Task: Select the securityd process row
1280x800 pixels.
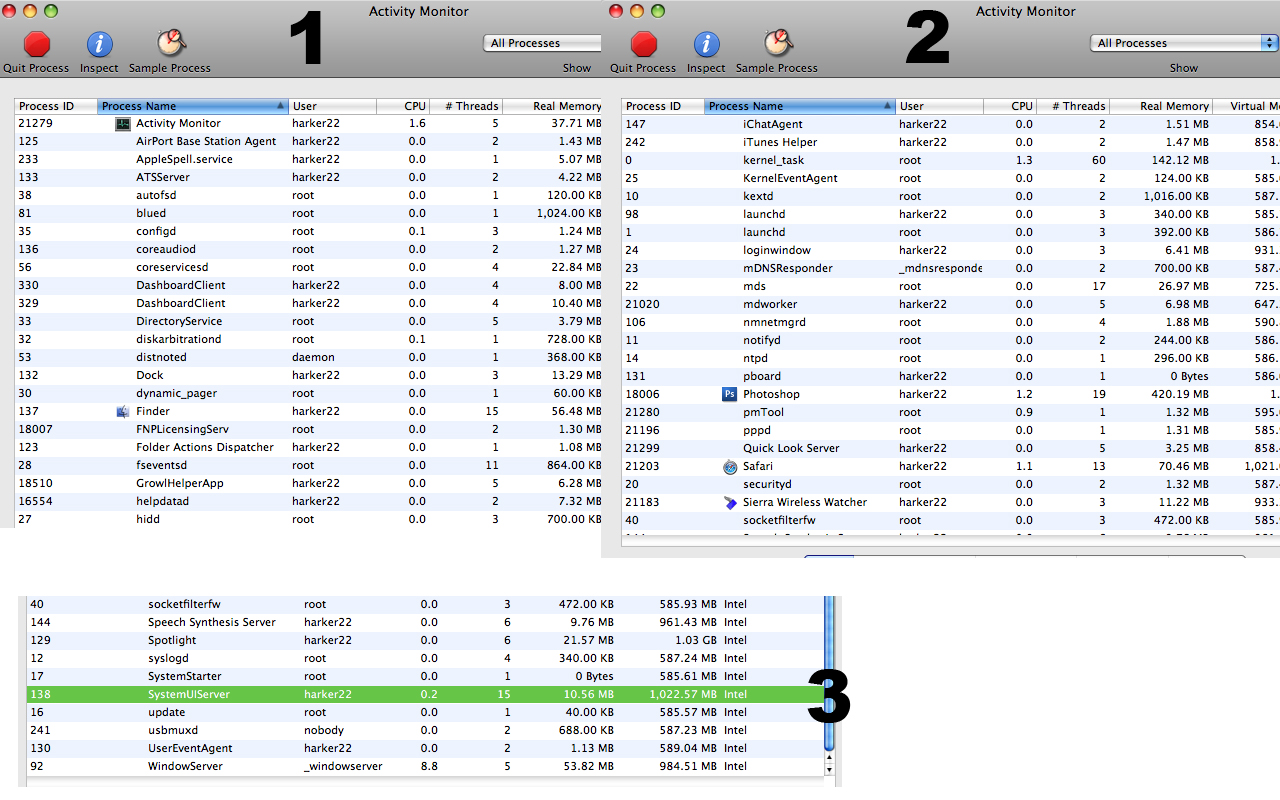Action: pos(951,484)
